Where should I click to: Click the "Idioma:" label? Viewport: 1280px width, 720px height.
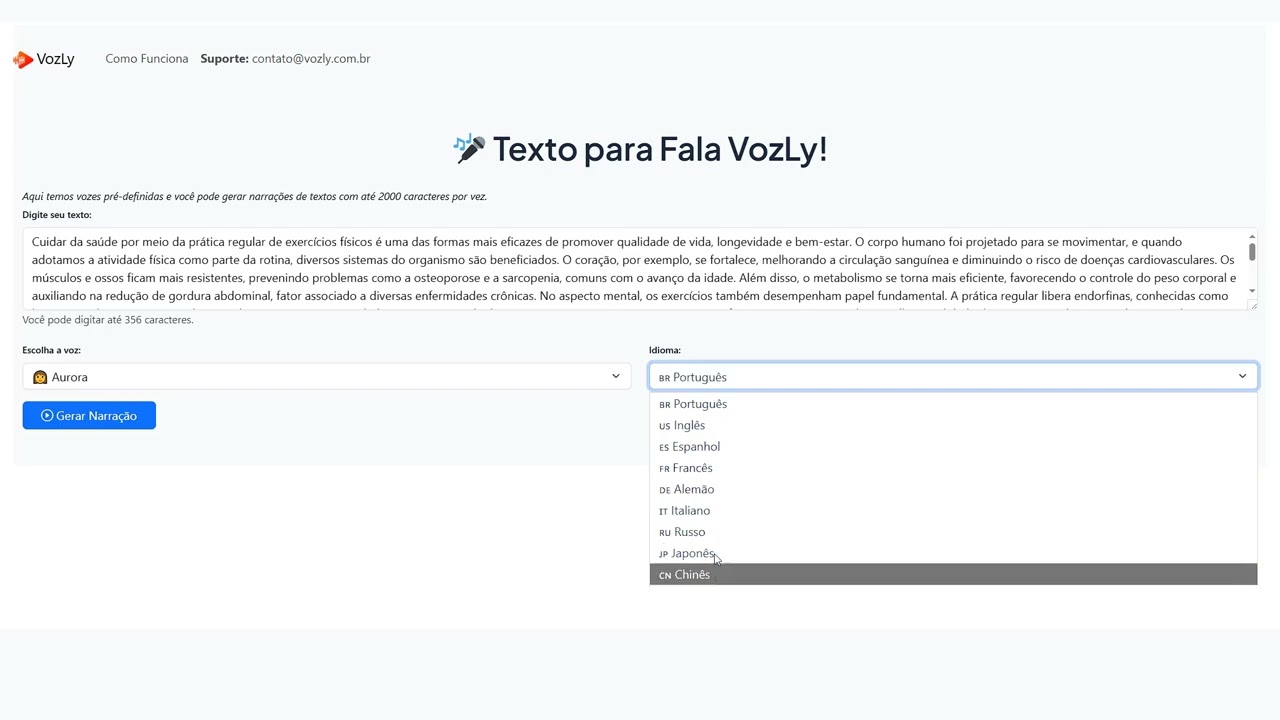coord(665,350)
